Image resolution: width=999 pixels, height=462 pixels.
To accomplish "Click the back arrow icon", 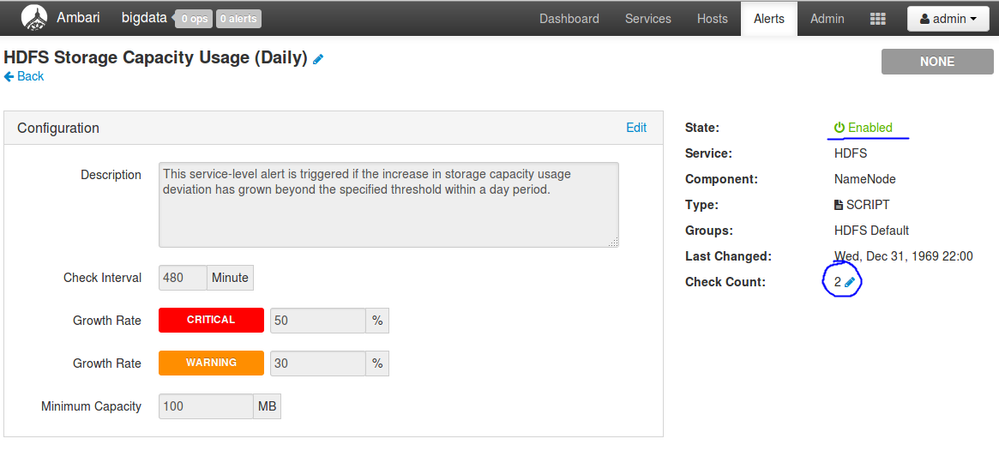I will pyautogui.click(x=9, y=76).
